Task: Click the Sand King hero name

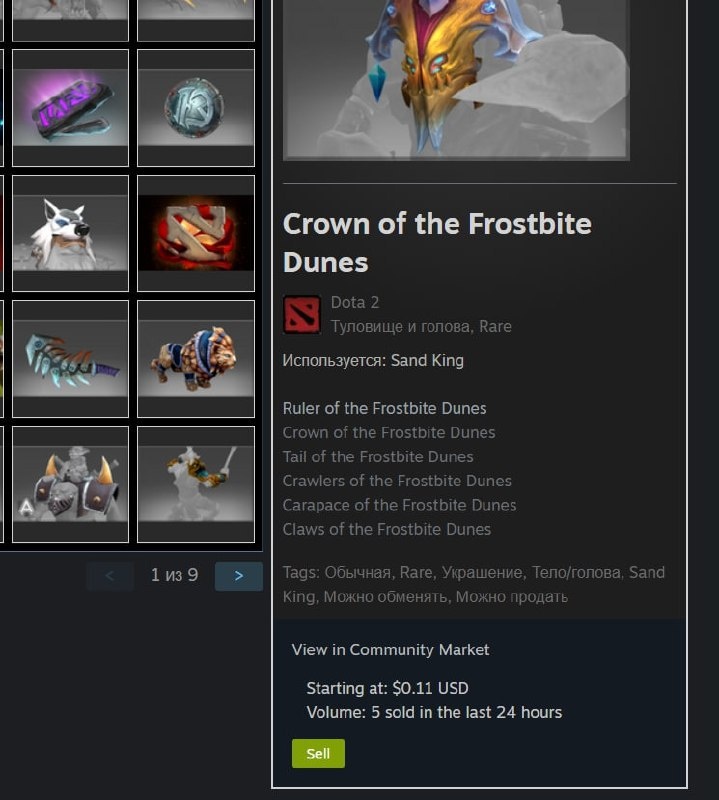Action: click(427, 361)
